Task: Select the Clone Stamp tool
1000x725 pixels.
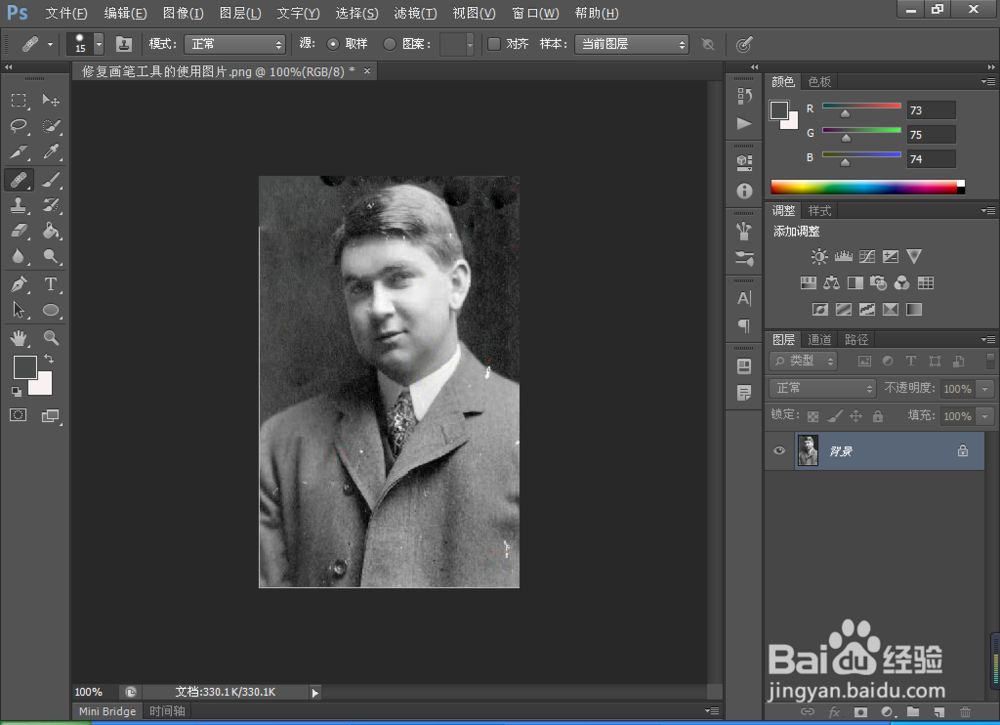Action: 19,205
